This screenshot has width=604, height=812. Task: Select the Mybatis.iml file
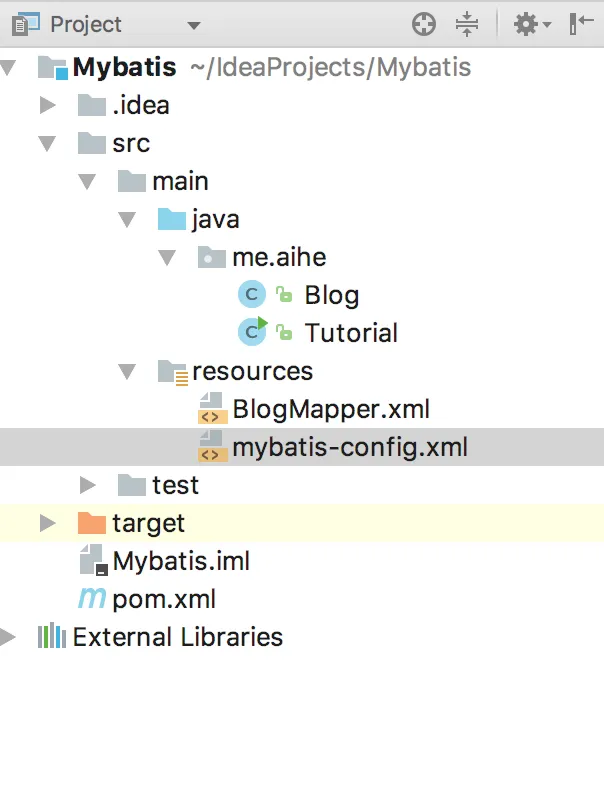tap(181, 561)
